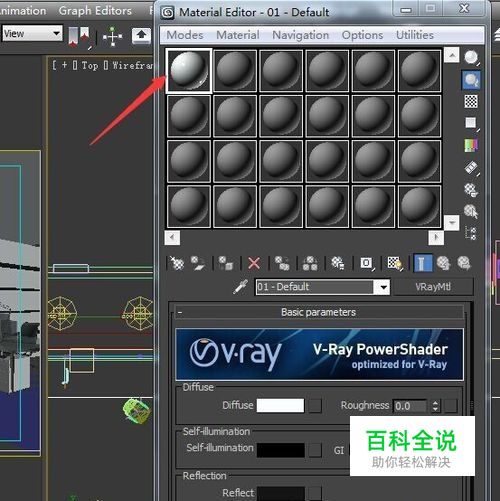
Task: Select last sample slot in bottom row
Action: [420, 206]
